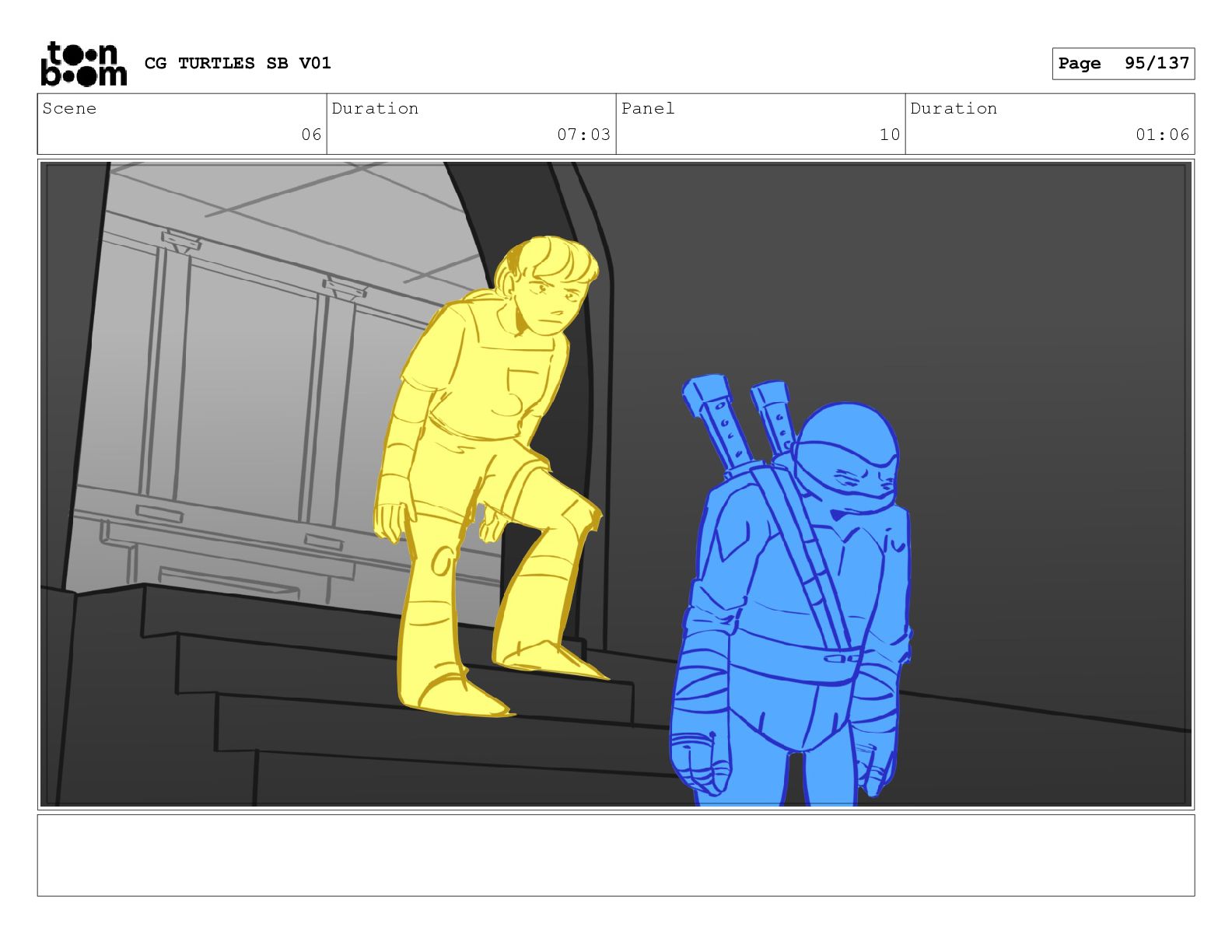Click the empty notes box below the panel
Viewport: 1232px width, 952px height.
pos(616,856)
